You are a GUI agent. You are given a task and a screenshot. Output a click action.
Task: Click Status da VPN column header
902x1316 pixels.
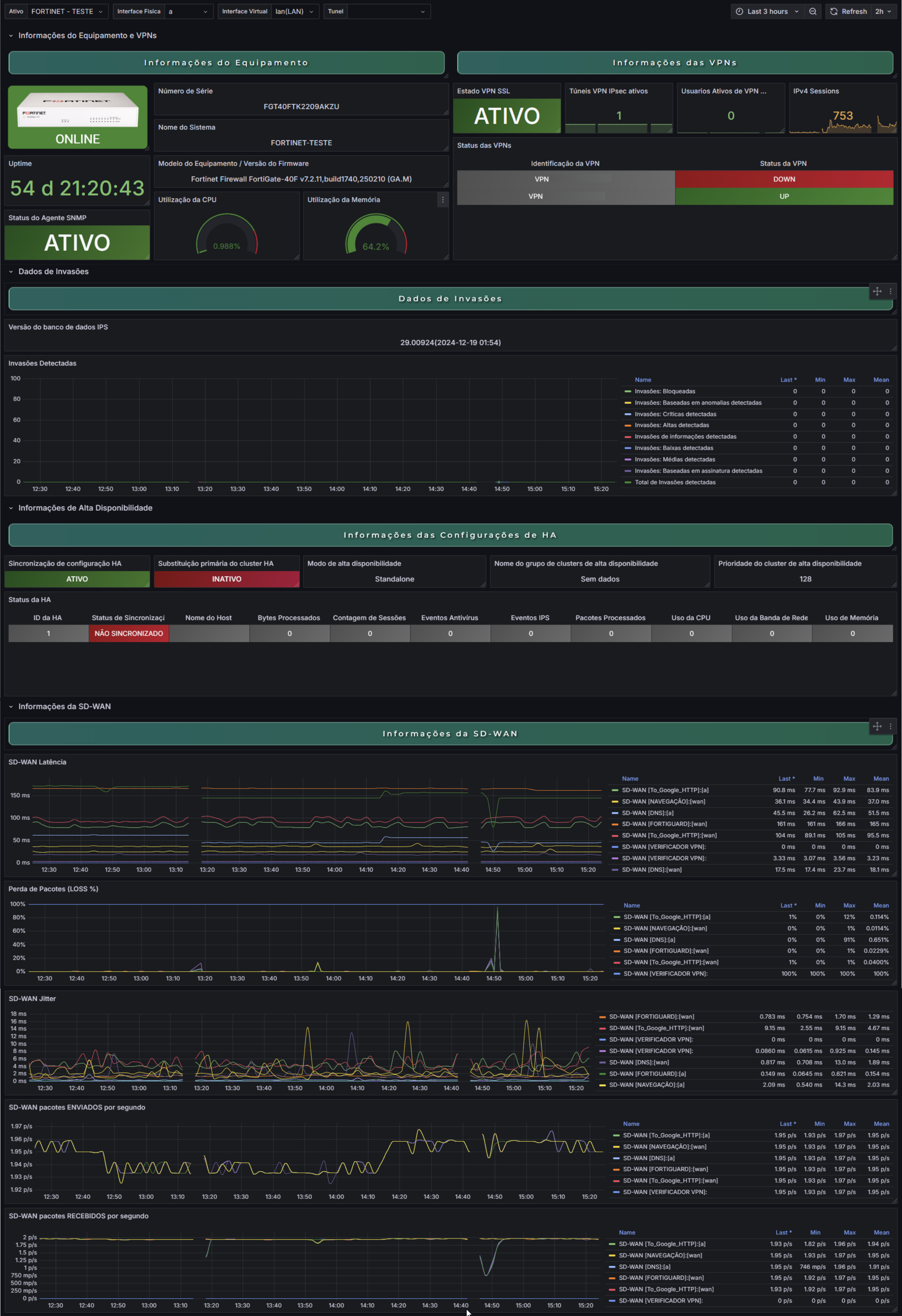(x=783, y=164)
